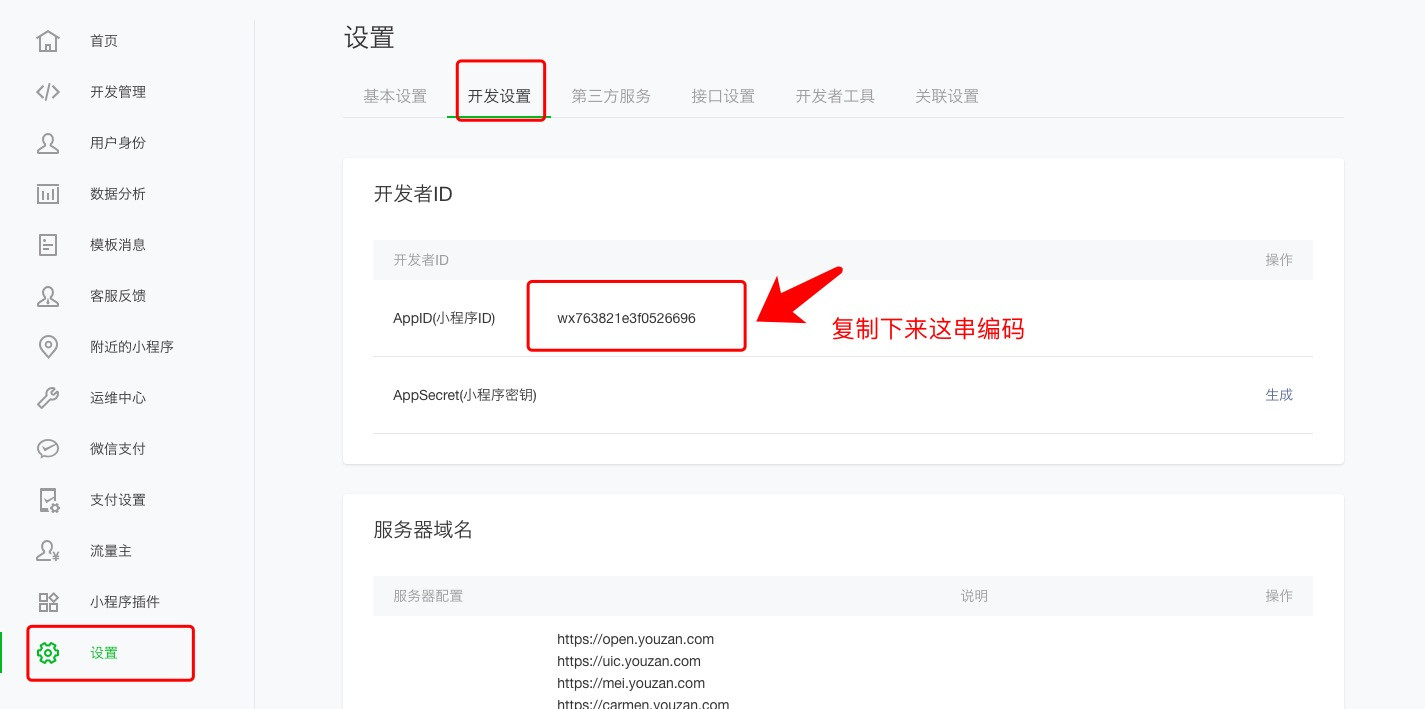Switch to the 接口设置 tab
Screen dimensions: 1425x709
pyautogui.click(x=723, y=96)
